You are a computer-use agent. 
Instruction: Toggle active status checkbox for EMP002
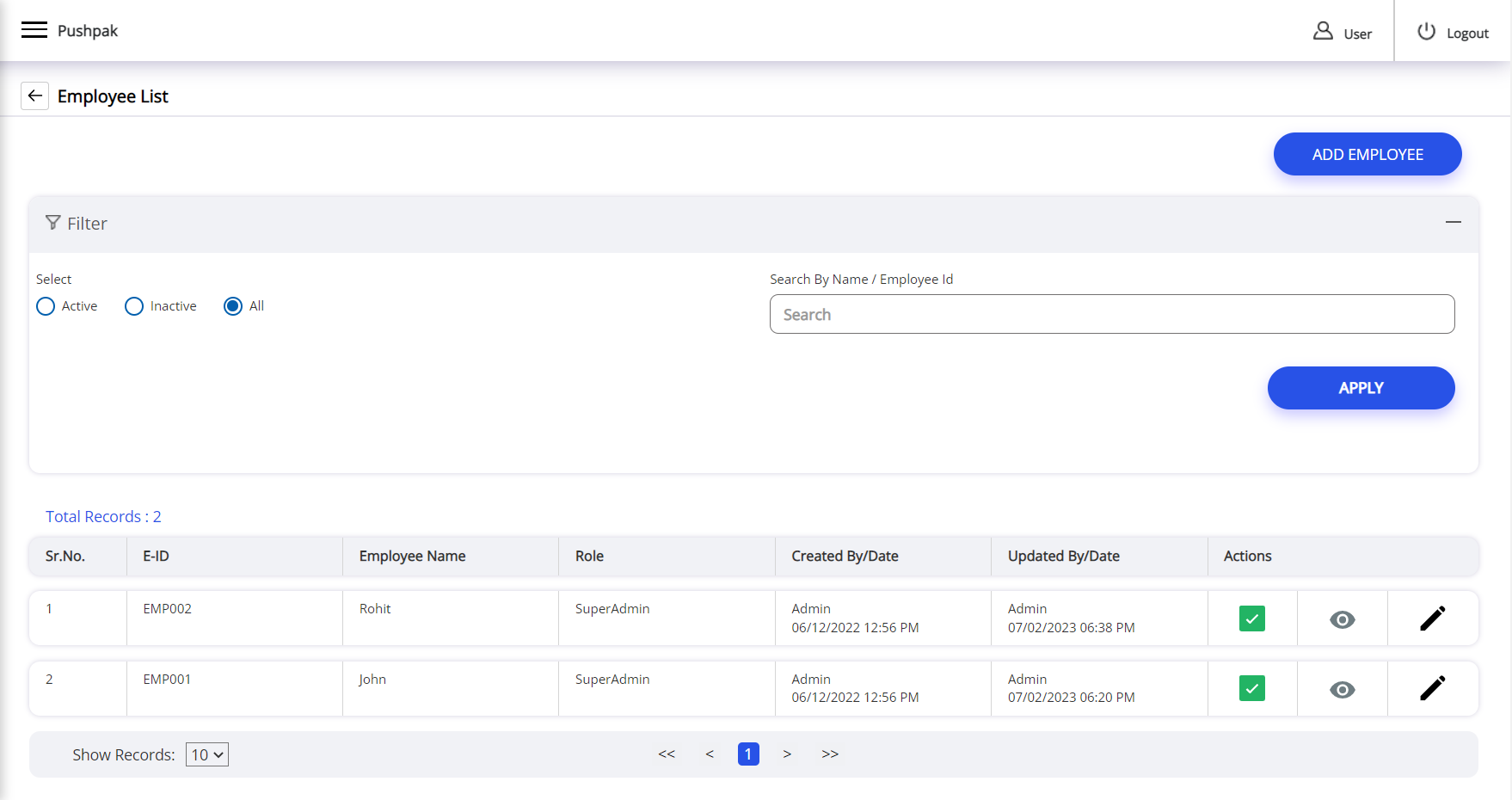click(x=1252, y=618)
